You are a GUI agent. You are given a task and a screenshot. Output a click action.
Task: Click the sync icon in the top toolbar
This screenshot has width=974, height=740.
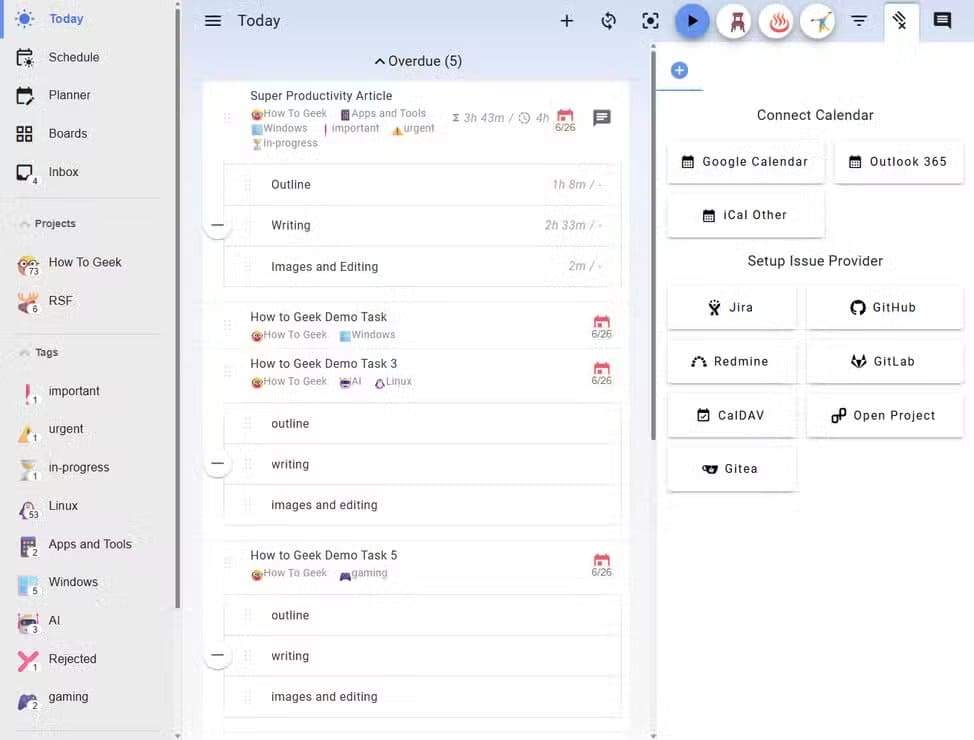click(x=609, y=20)
